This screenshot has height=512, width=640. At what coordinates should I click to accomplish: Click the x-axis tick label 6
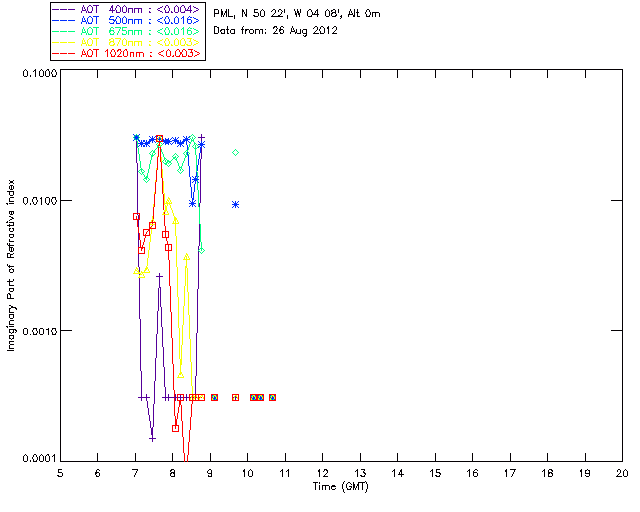click(98, 473)
